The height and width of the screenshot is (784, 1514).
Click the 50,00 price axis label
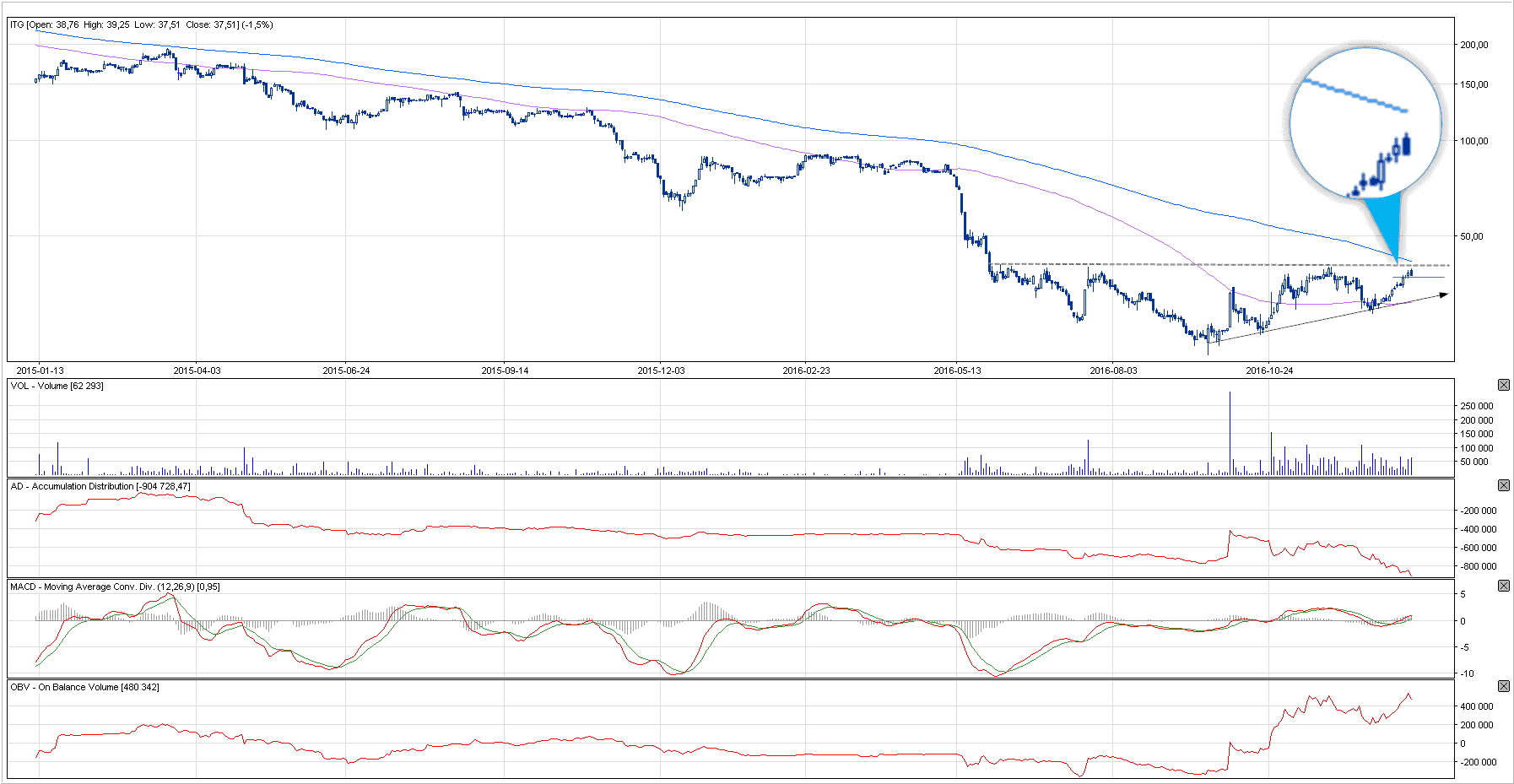(x=1472, y=236)
